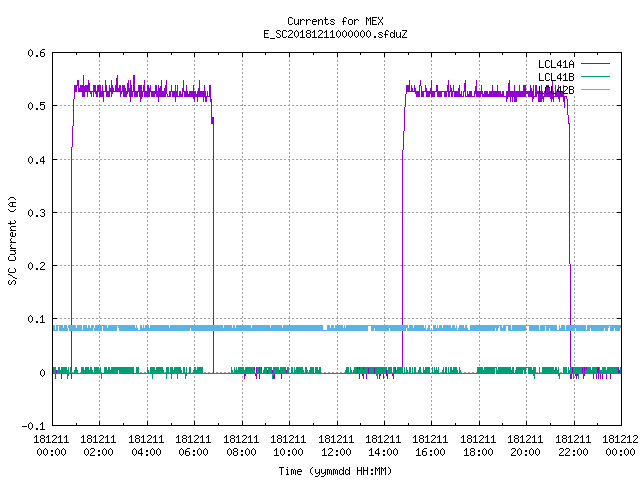Click the y-axis tick value 0.1

tap(36, 319)
